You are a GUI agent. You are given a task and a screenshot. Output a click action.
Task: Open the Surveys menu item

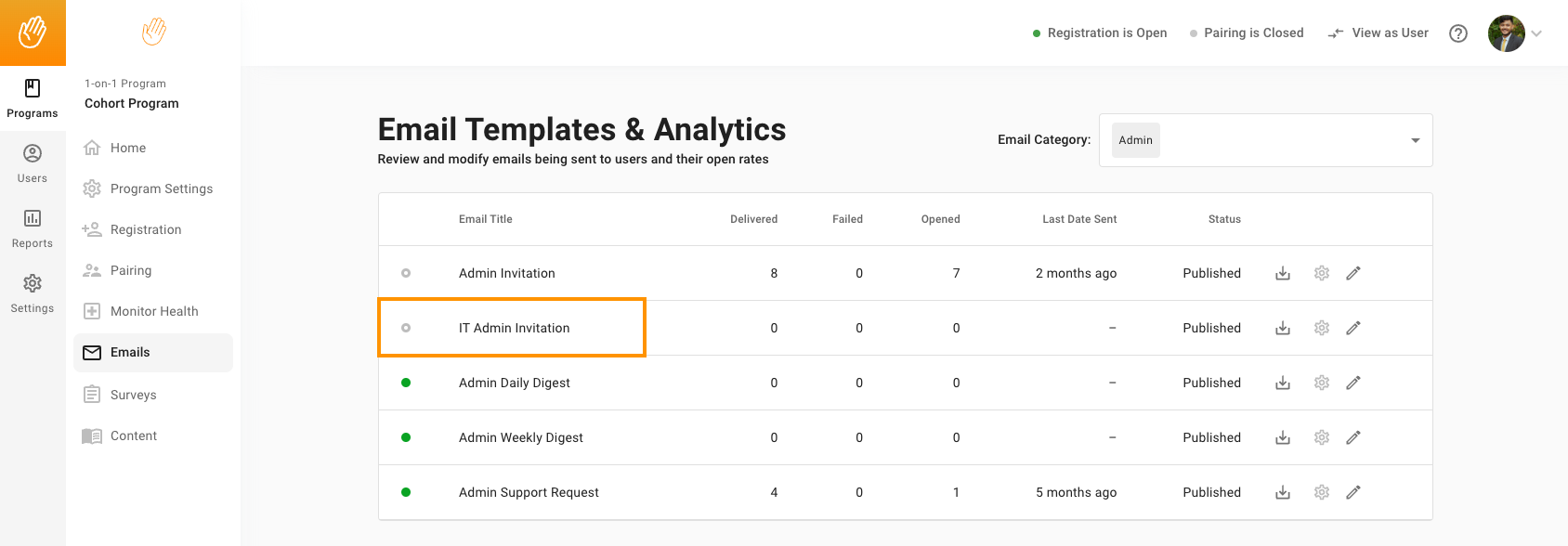(133, 395)
